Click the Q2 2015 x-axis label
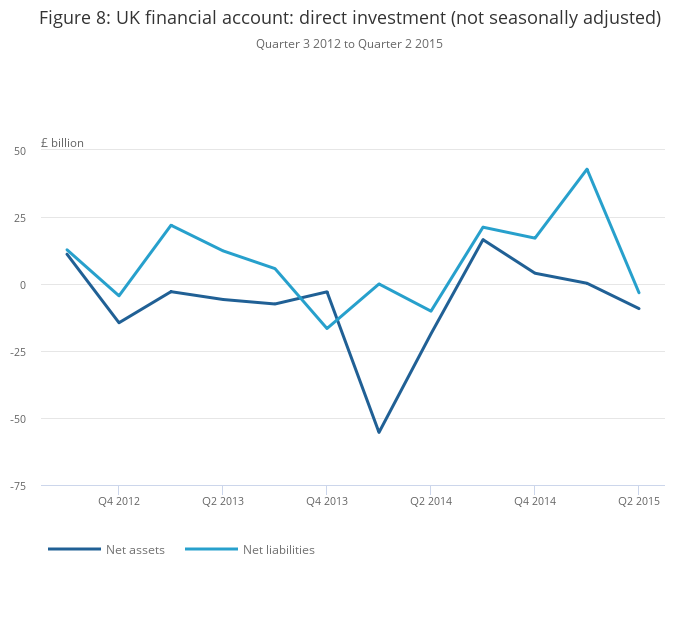 pyautogui.click(x=638, y=501)
